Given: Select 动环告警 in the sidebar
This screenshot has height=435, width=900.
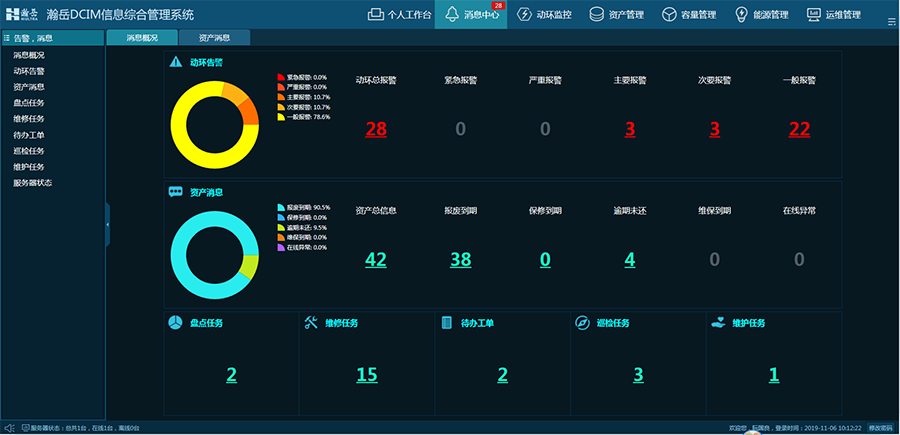Looking at the screenshot, I should (x=29, y=71).
